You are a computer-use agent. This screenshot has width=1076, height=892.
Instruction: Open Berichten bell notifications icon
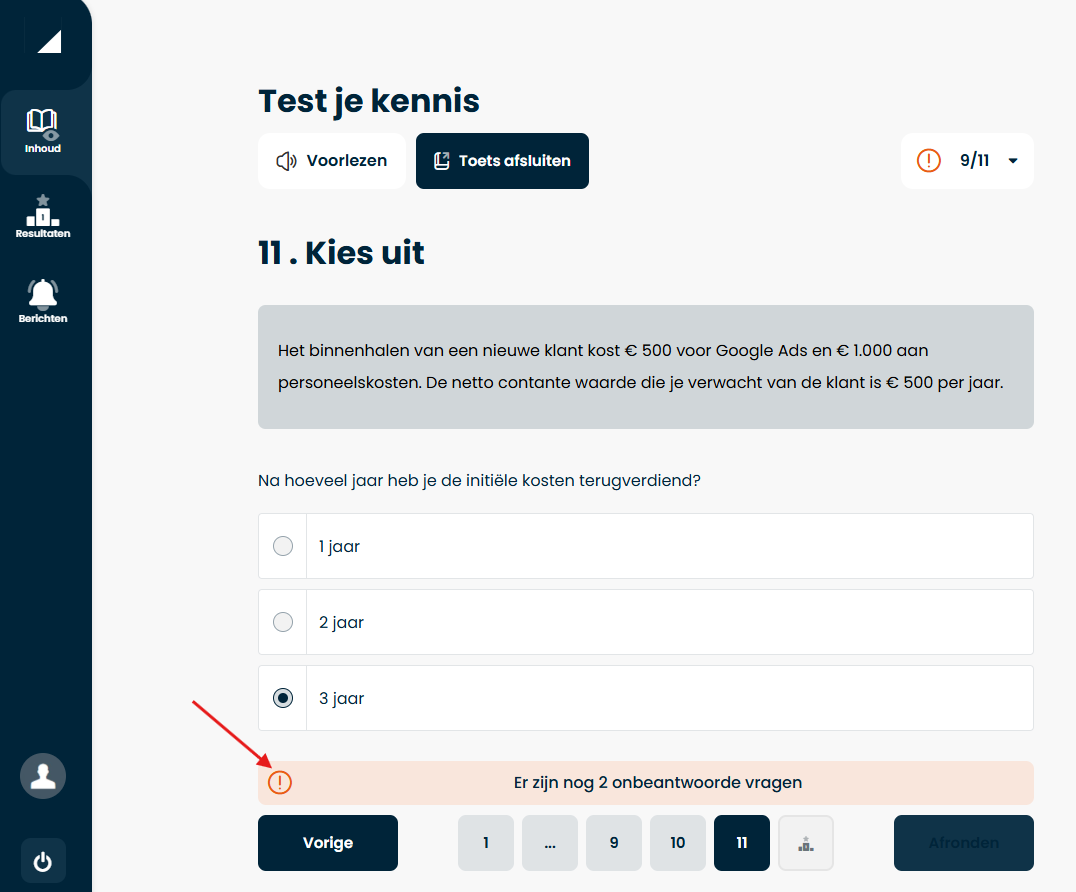tap(43, 295)
